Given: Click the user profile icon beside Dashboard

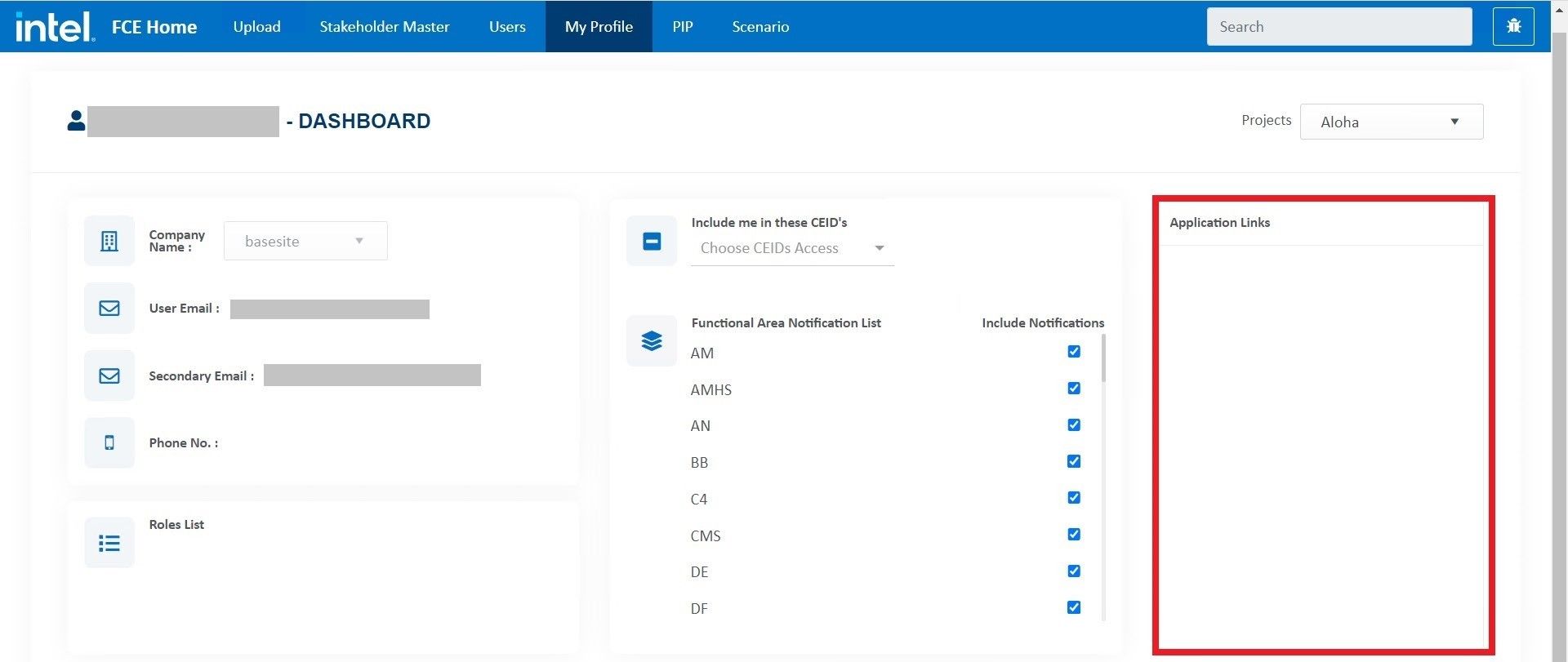Looking at the screenshot, I should [x=76, y=121].
